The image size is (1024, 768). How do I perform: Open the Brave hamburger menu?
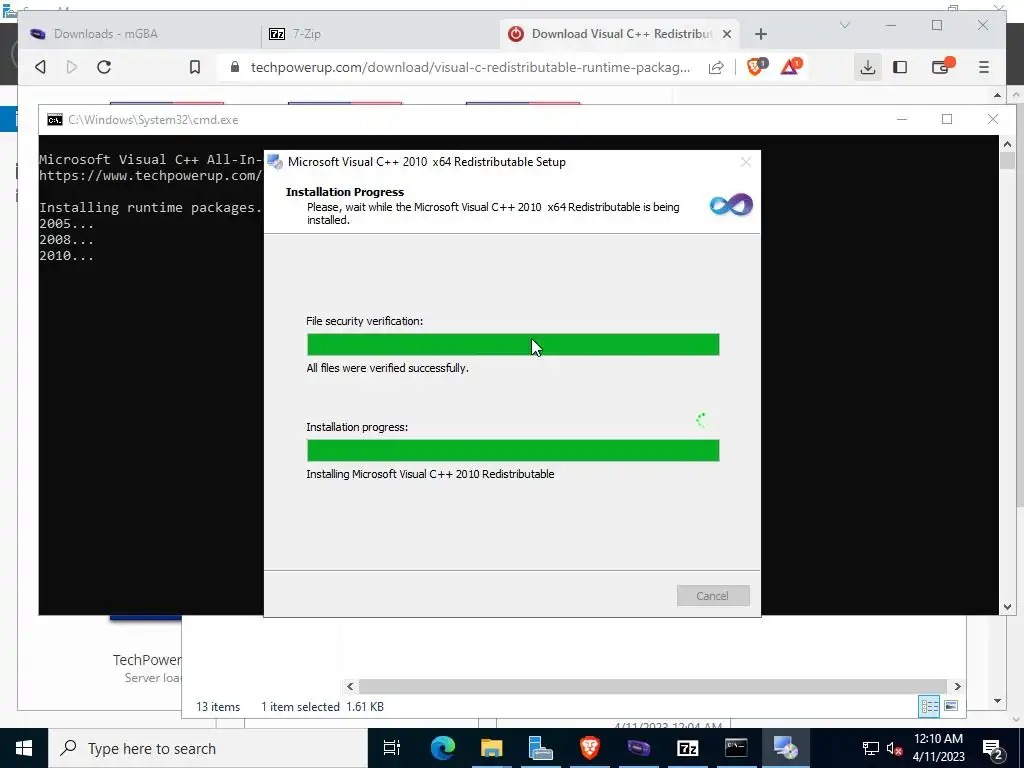[984, 67]
